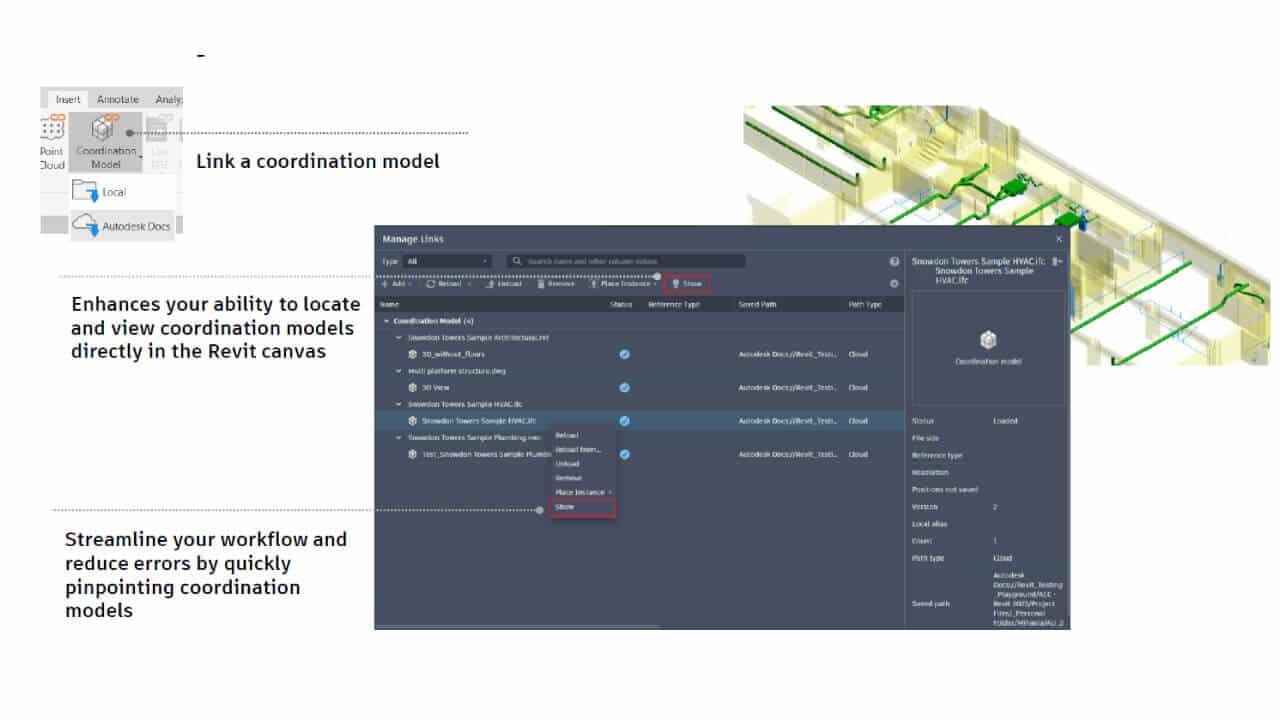Select the highlighted Snowdon Towers Sample HVAC.ifc row
Screen dimensions: 1280x720
pyautogui.click(x=640, y=421)
